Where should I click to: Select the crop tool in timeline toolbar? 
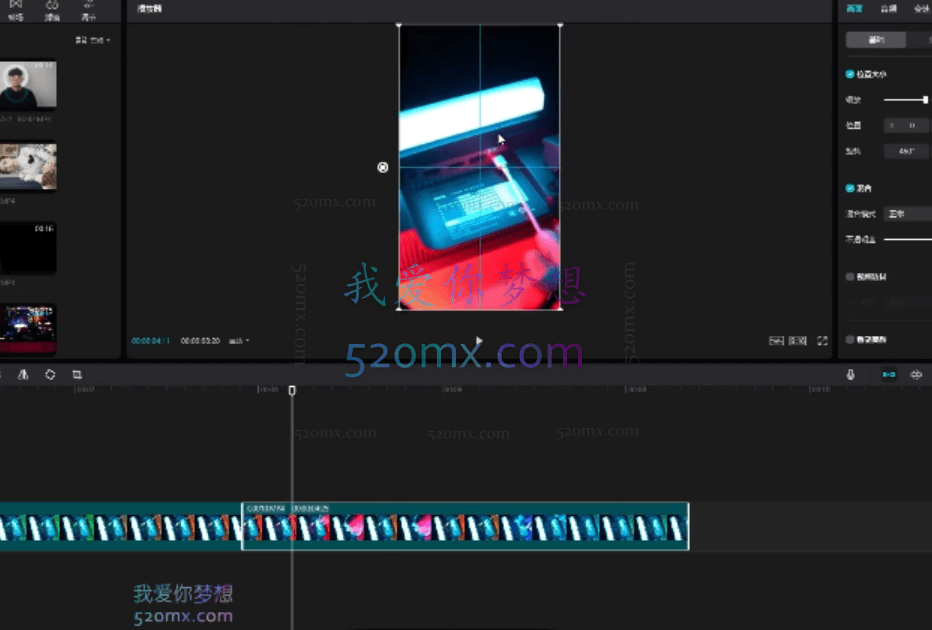click(77, 374)
